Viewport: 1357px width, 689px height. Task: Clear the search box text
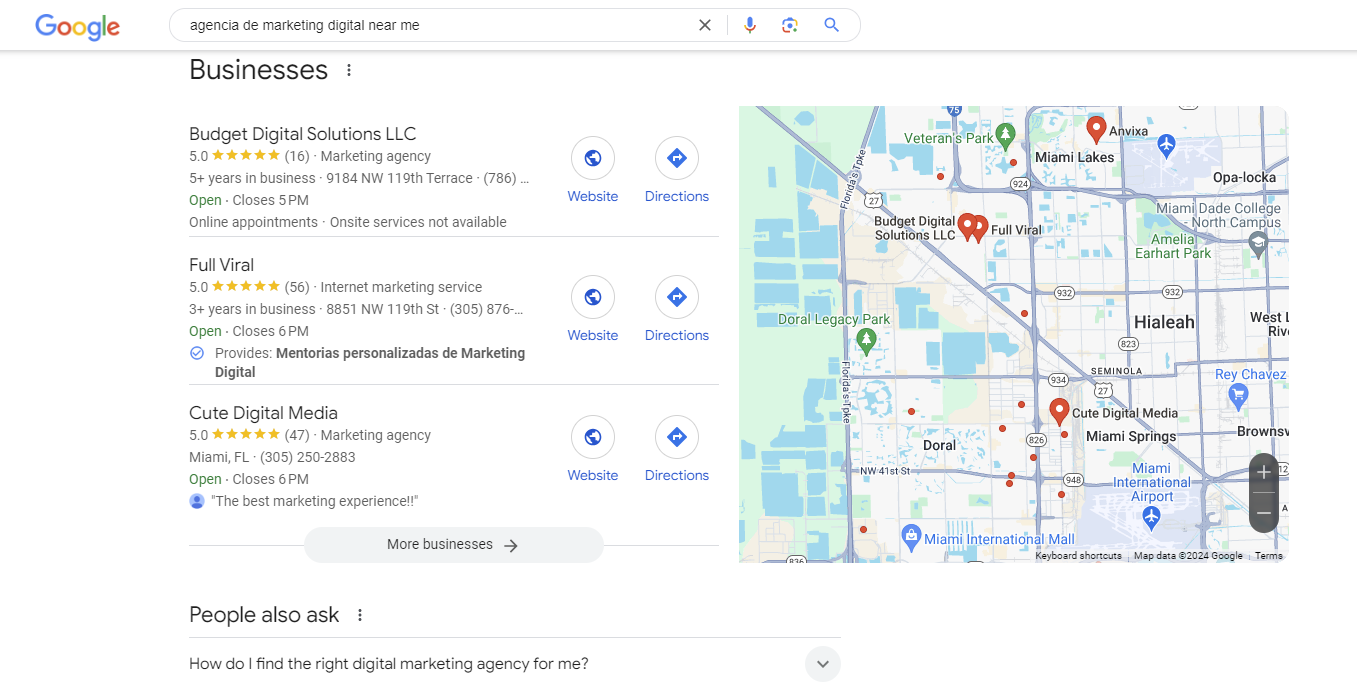[x=705, y=25]
